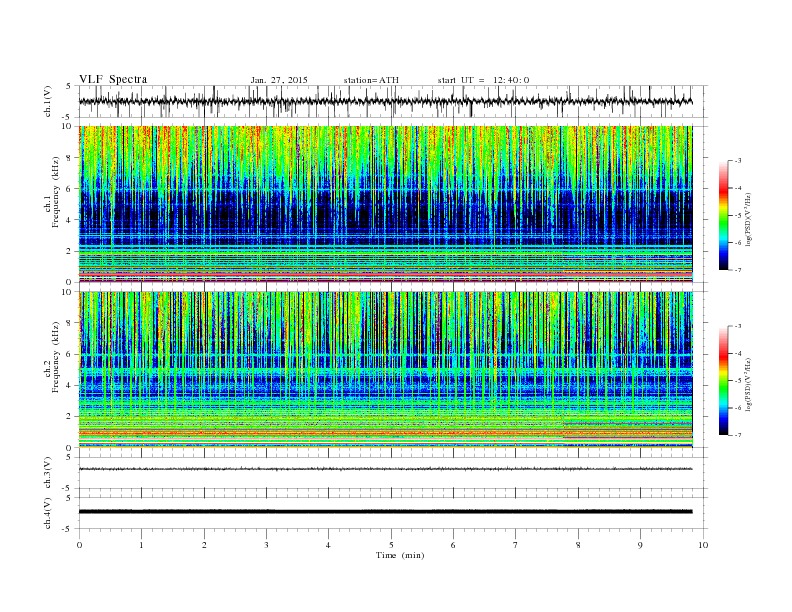Click the '5' tick on time axis

coord(391,545)
